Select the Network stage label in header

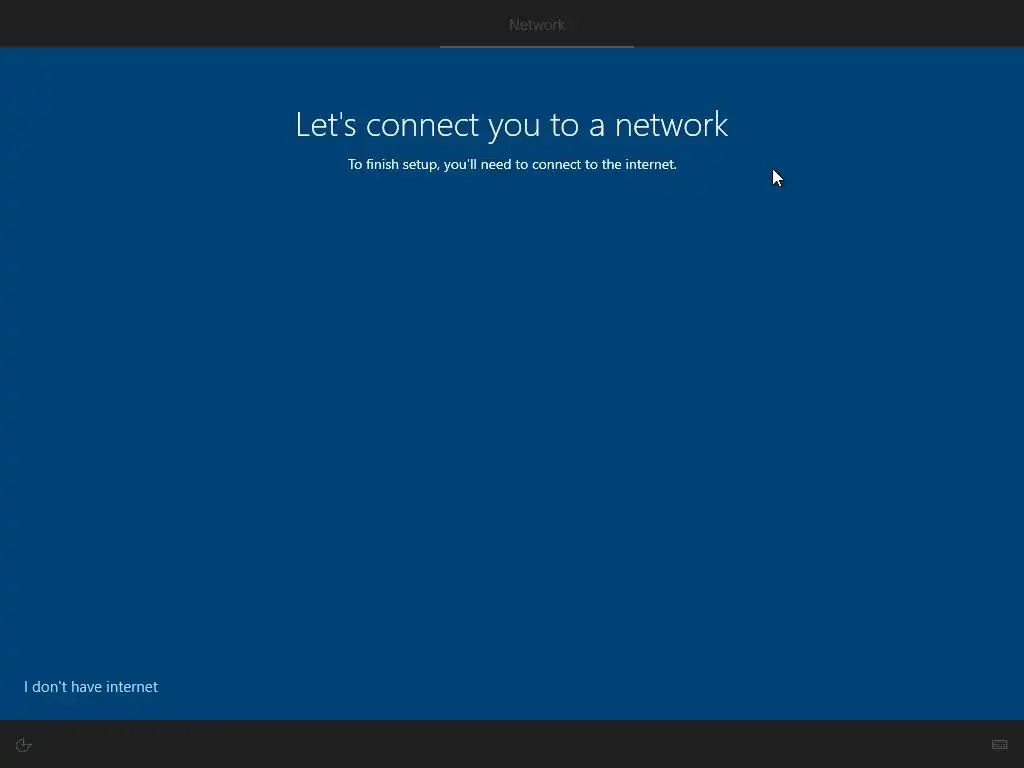point(537,25)
